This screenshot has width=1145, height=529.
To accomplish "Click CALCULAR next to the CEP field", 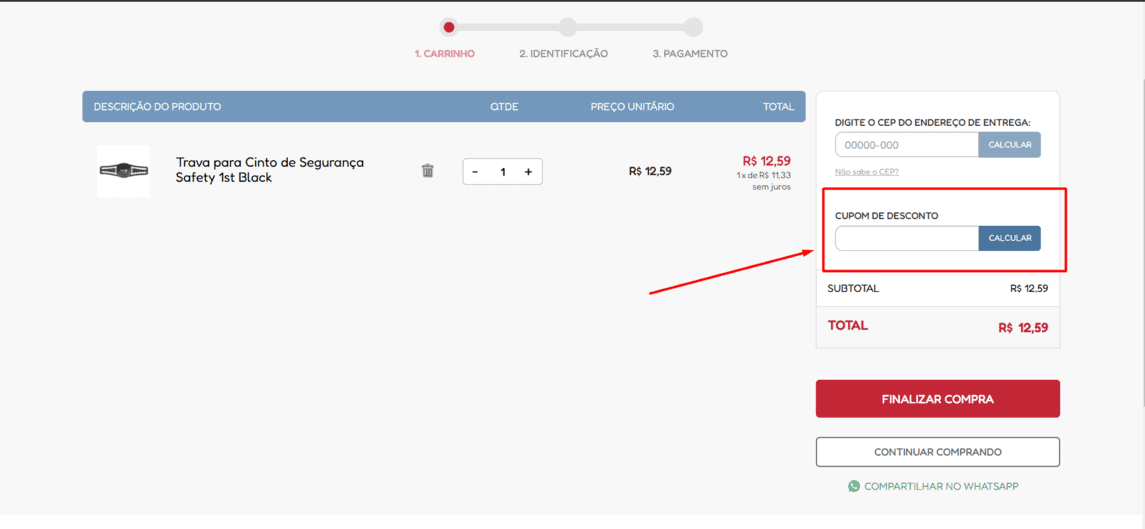I will (1010, 145).
